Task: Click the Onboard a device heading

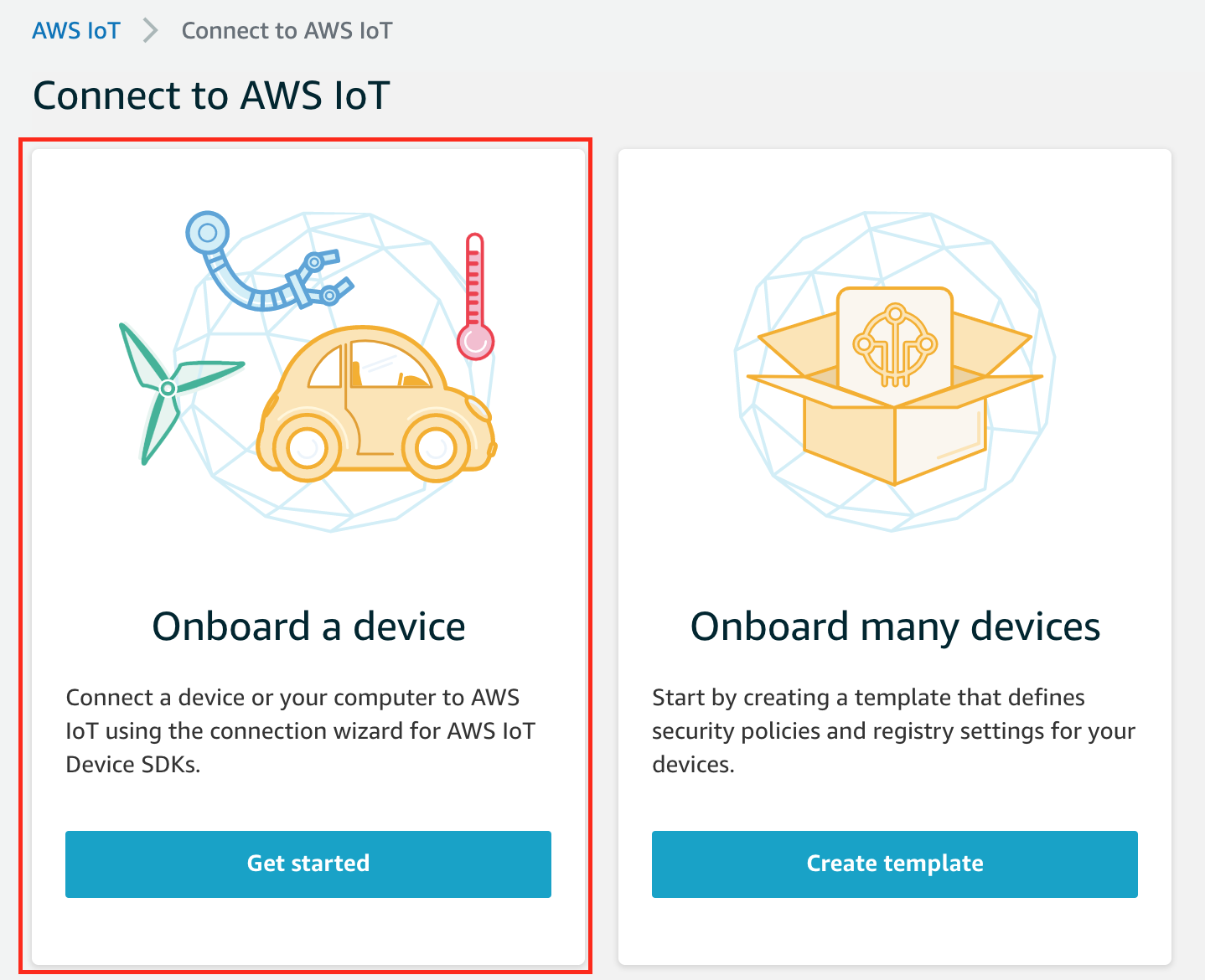Action: click(308, 627)
